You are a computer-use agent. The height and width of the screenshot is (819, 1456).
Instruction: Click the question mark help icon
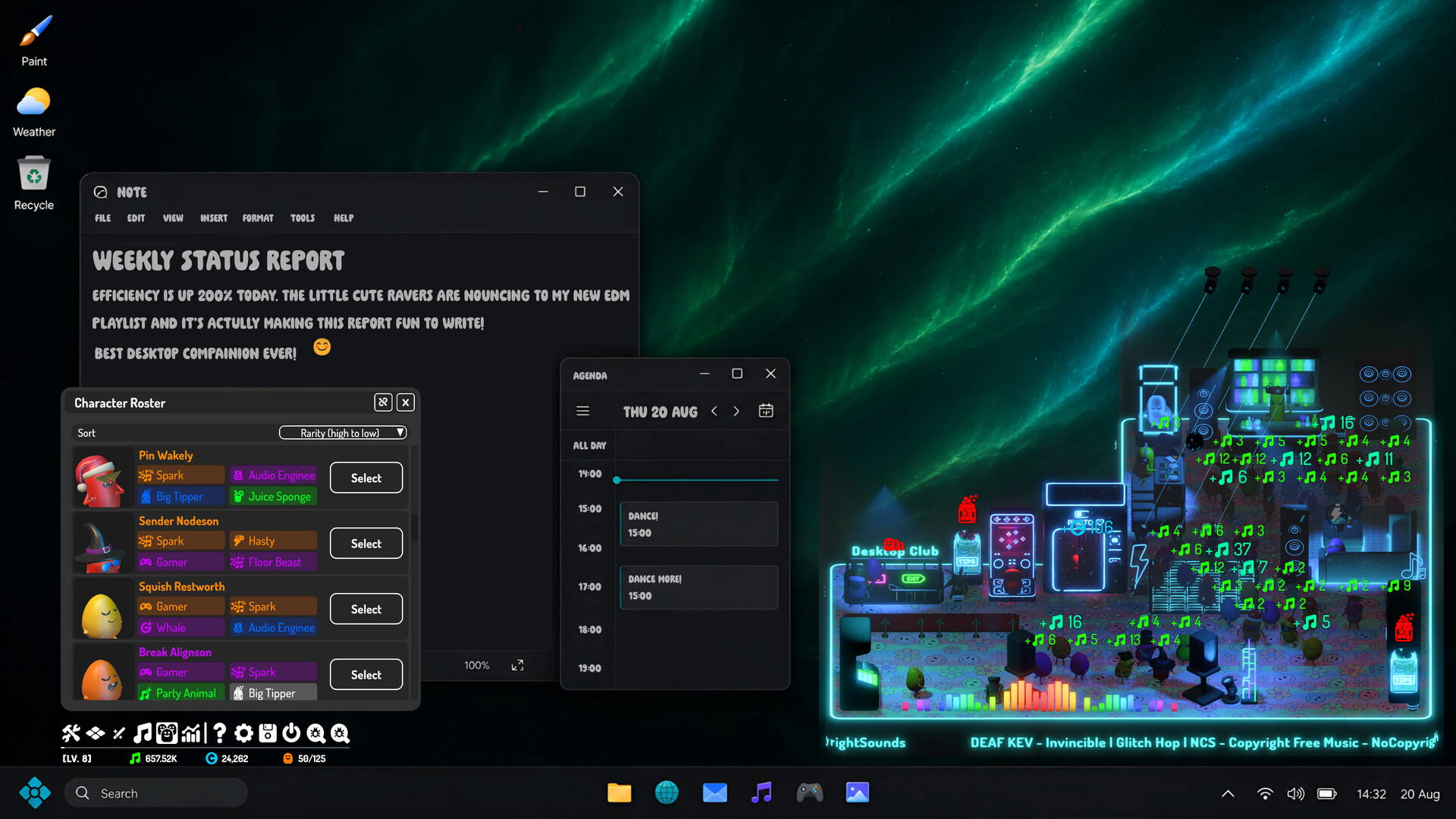pos(219,733)
